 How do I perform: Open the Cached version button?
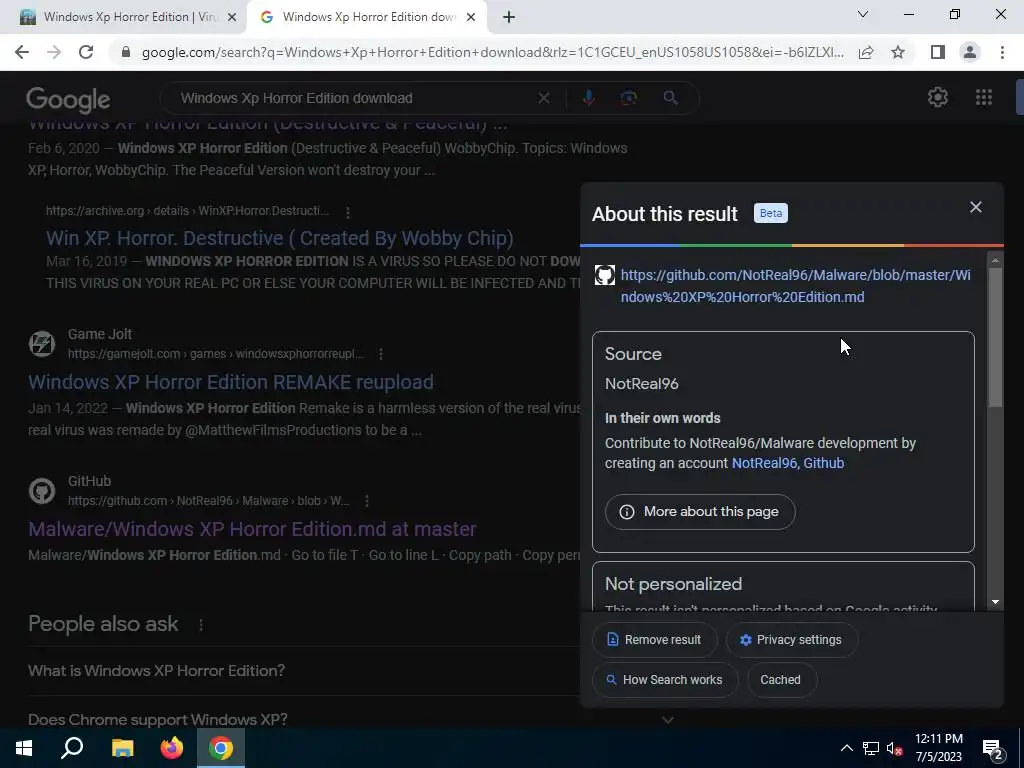780,680
